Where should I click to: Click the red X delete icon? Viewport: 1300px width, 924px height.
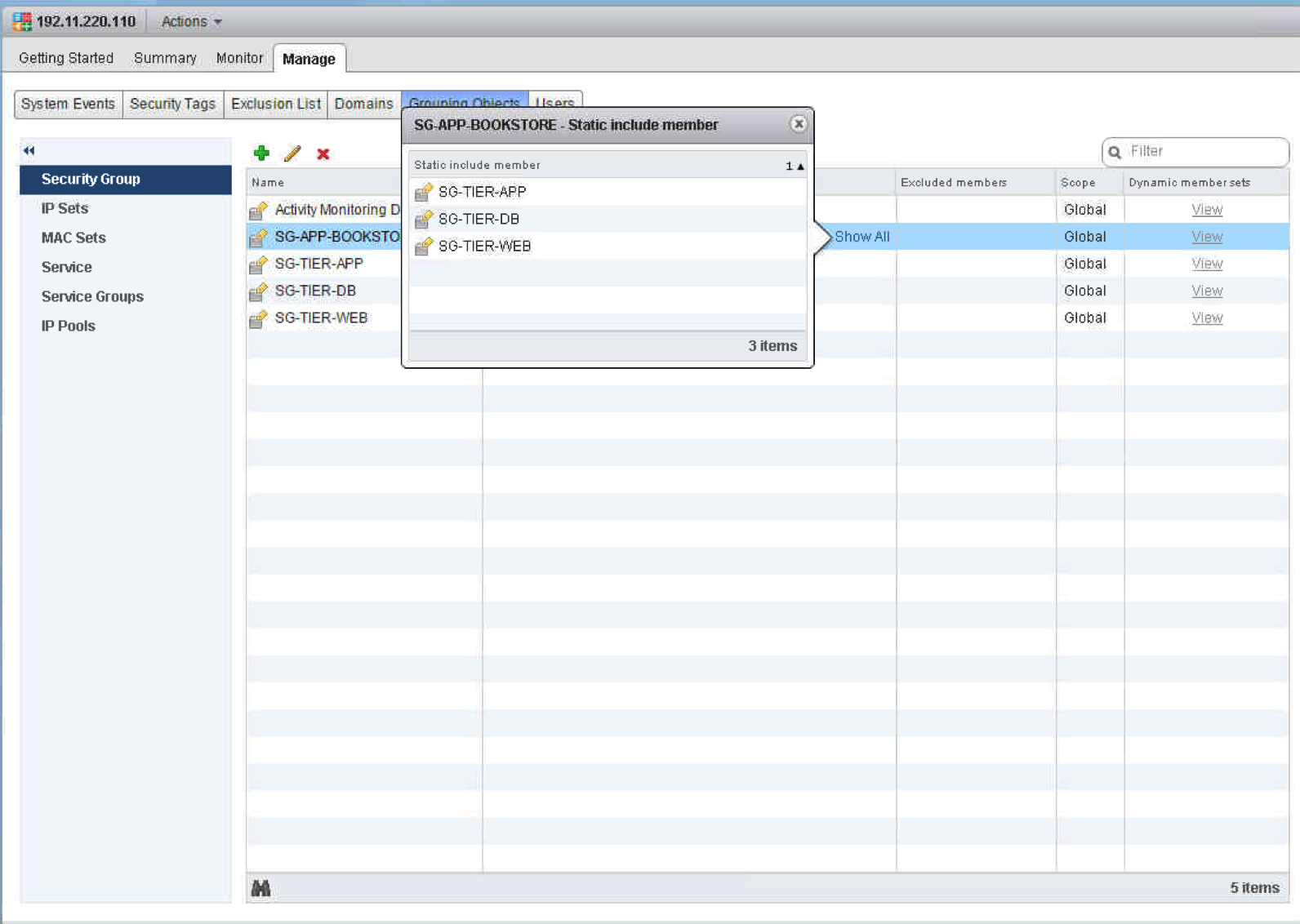coord(323,154)
